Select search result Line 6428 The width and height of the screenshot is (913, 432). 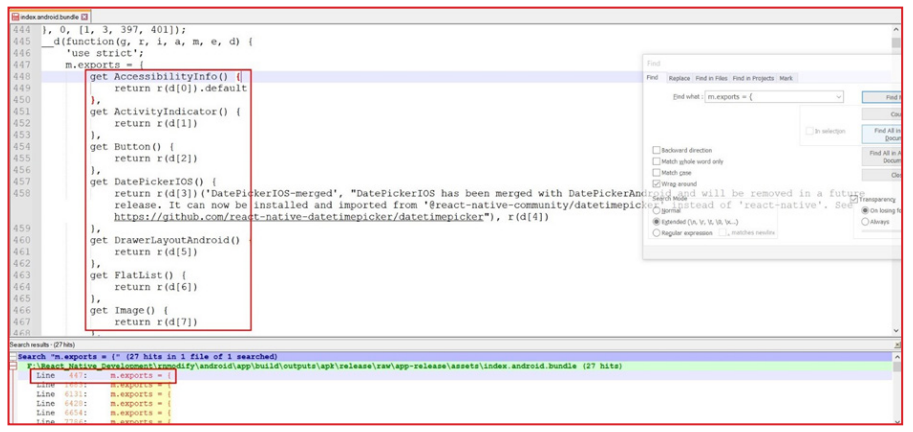point(104,403)
